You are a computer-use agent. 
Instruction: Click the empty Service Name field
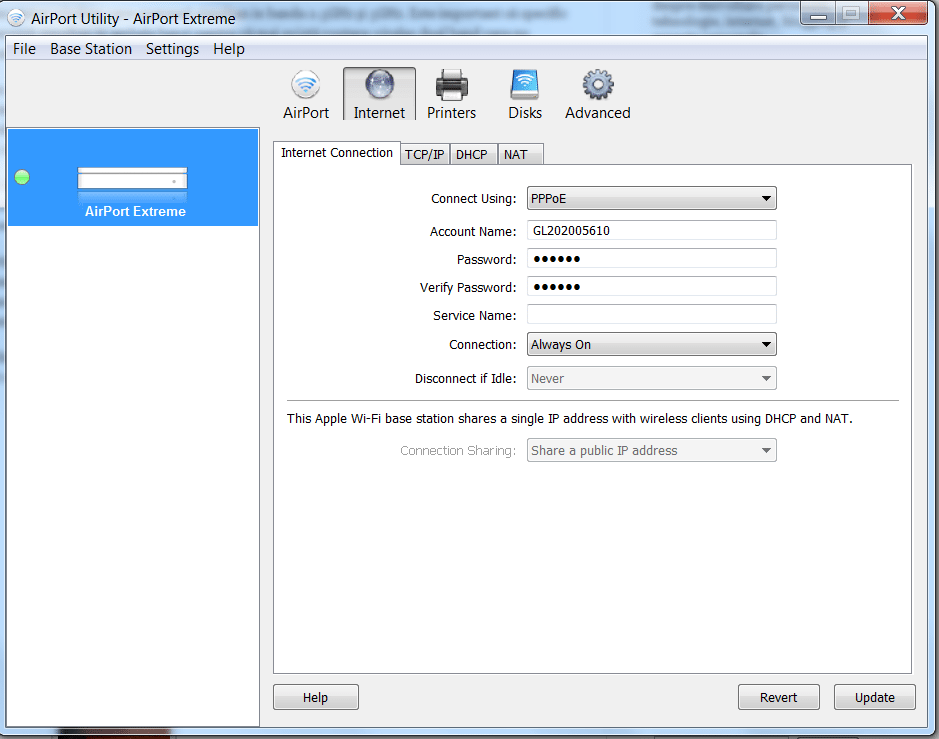click(x=651, y=315)
